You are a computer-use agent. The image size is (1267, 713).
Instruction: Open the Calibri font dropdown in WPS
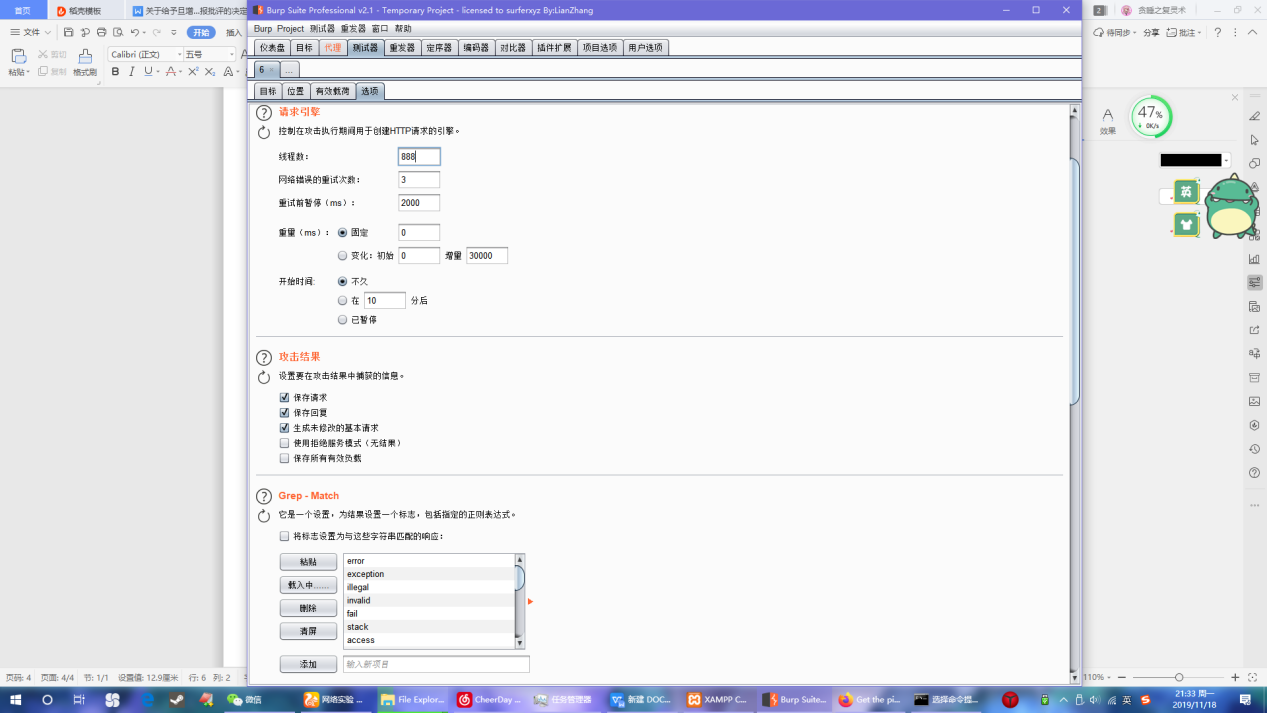click(x=179, y=54)
